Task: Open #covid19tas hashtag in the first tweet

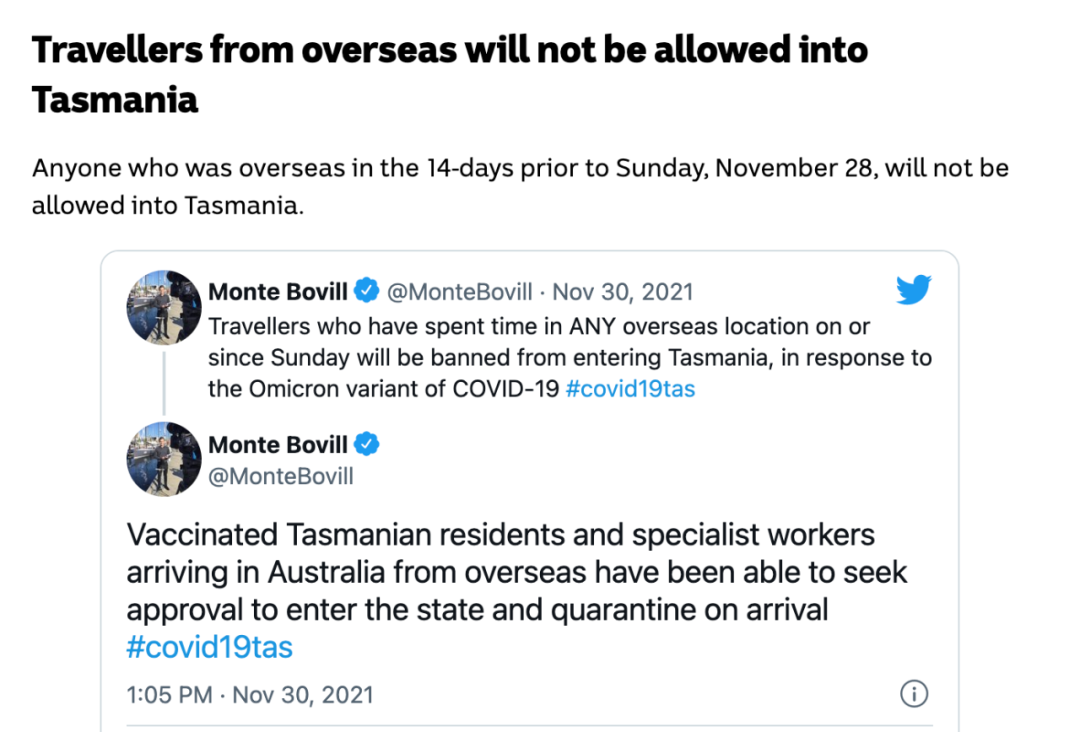Action: [630, 389]
